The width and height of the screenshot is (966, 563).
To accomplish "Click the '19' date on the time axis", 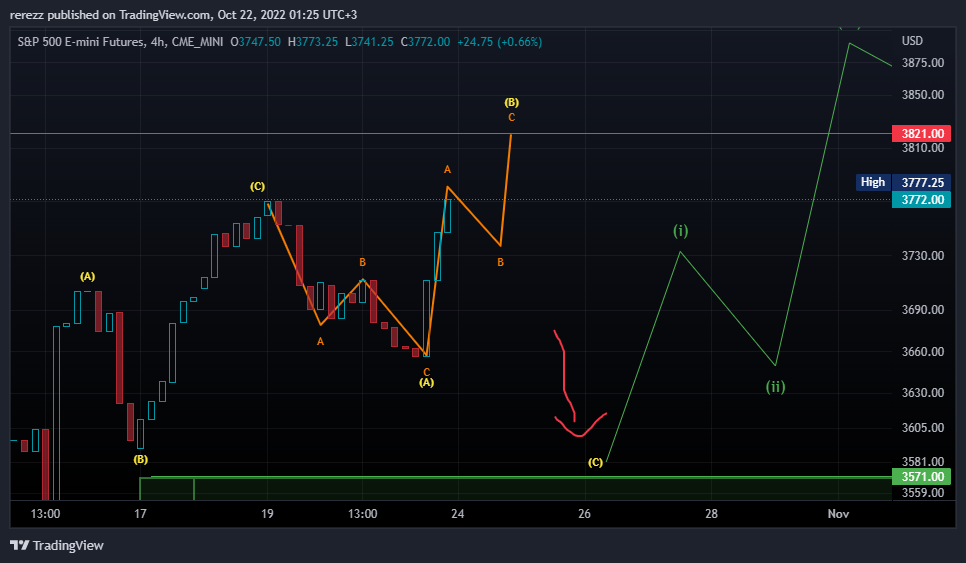I will [x=267, y=514].
